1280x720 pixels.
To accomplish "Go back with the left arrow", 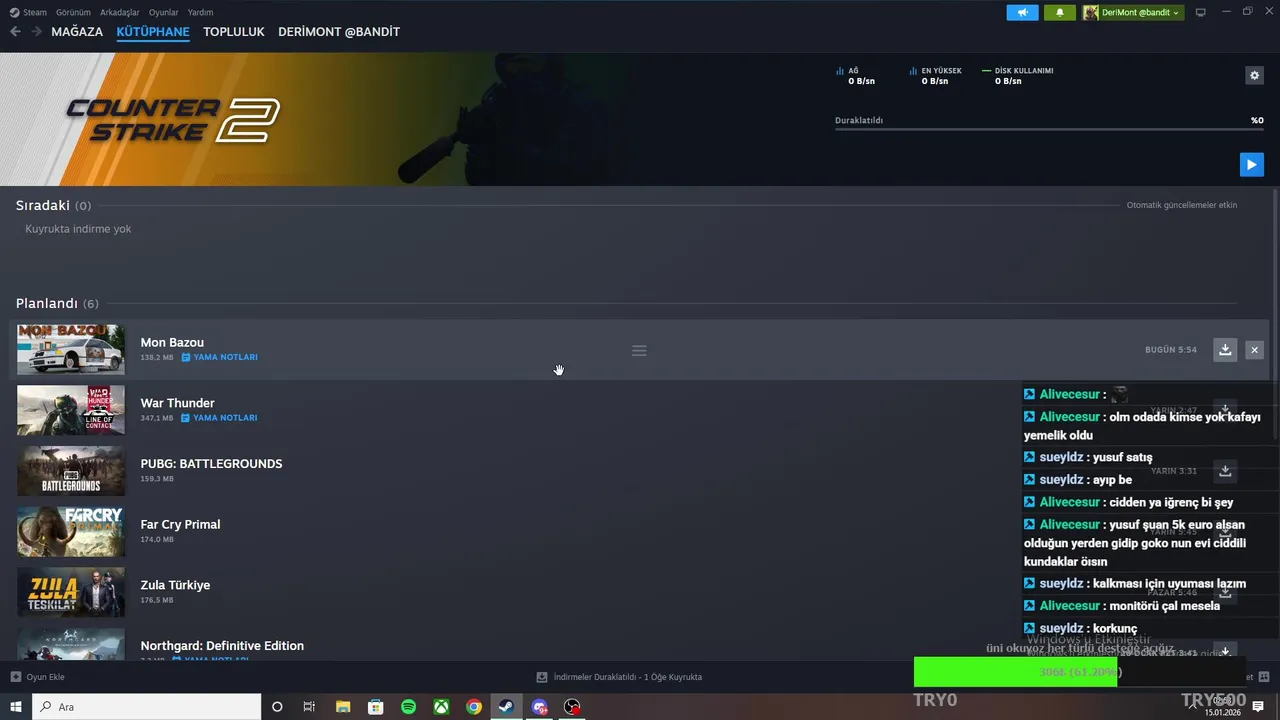I will coord(15,32).
